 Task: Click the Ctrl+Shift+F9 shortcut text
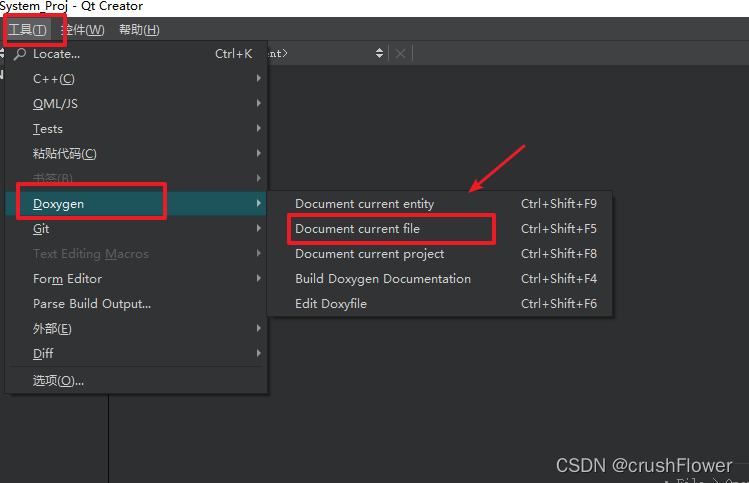click(x=559, y=204)
